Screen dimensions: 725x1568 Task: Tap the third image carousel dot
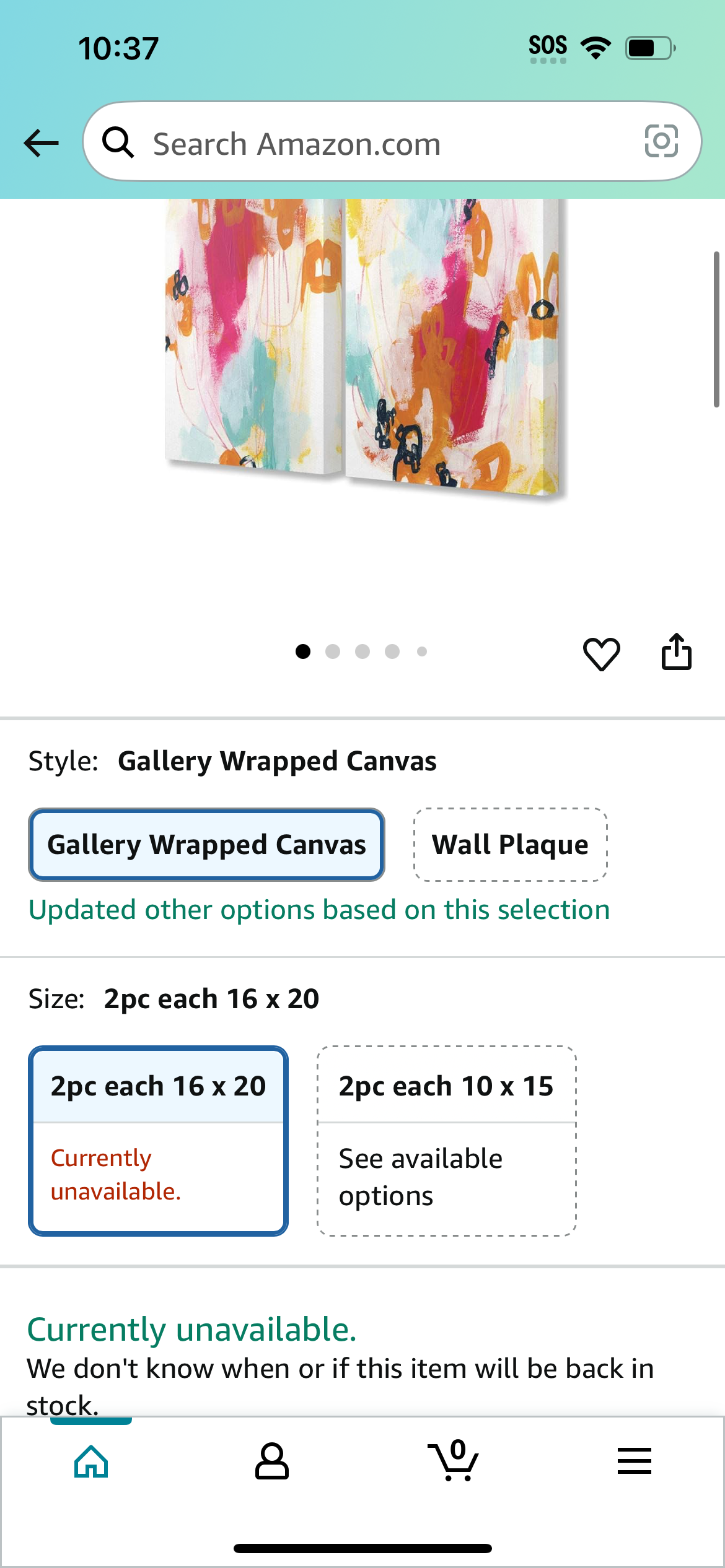click(362, 651)
